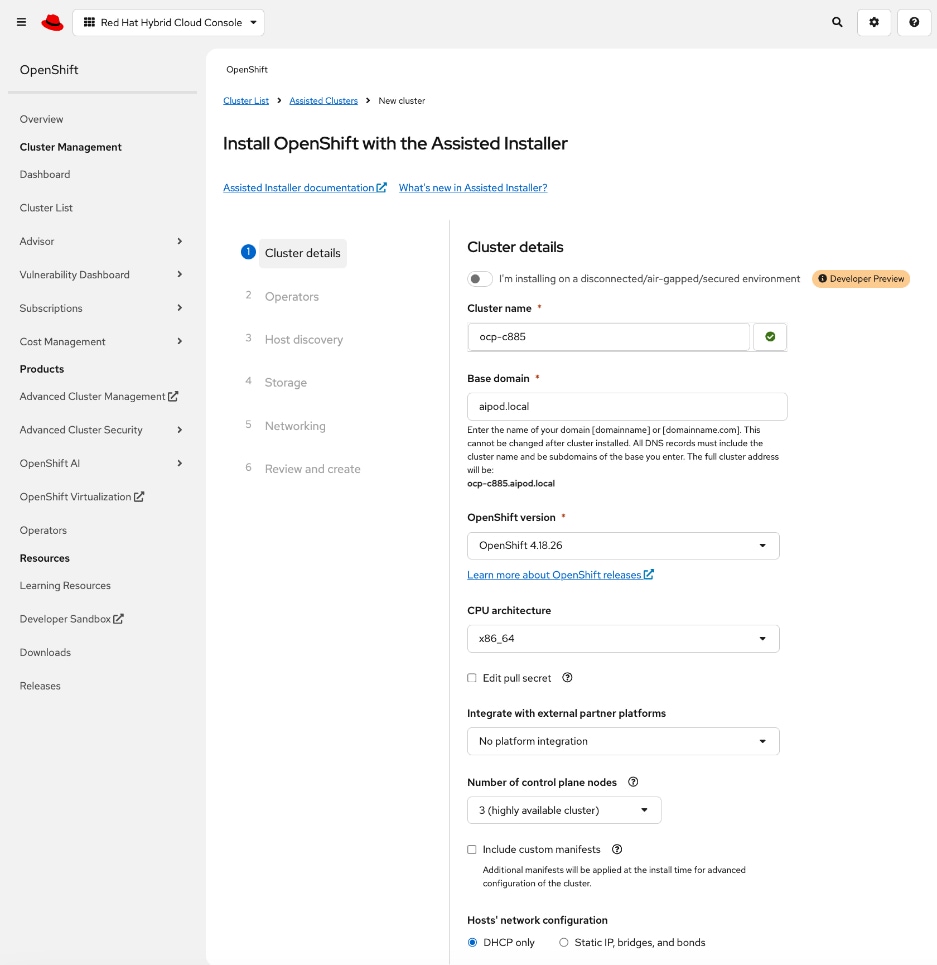The height and width of the screenshot is (965, 937).
Task: Open the OpenShift version dropdown
Action: click(x=623, y=546)
